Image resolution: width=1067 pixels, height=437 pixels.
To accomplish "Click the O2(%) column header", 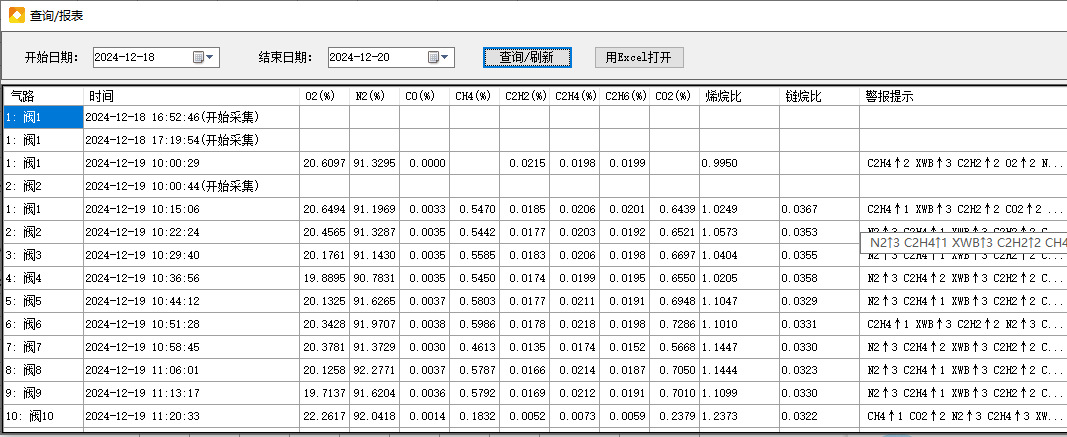I will [x=325, y=96].
